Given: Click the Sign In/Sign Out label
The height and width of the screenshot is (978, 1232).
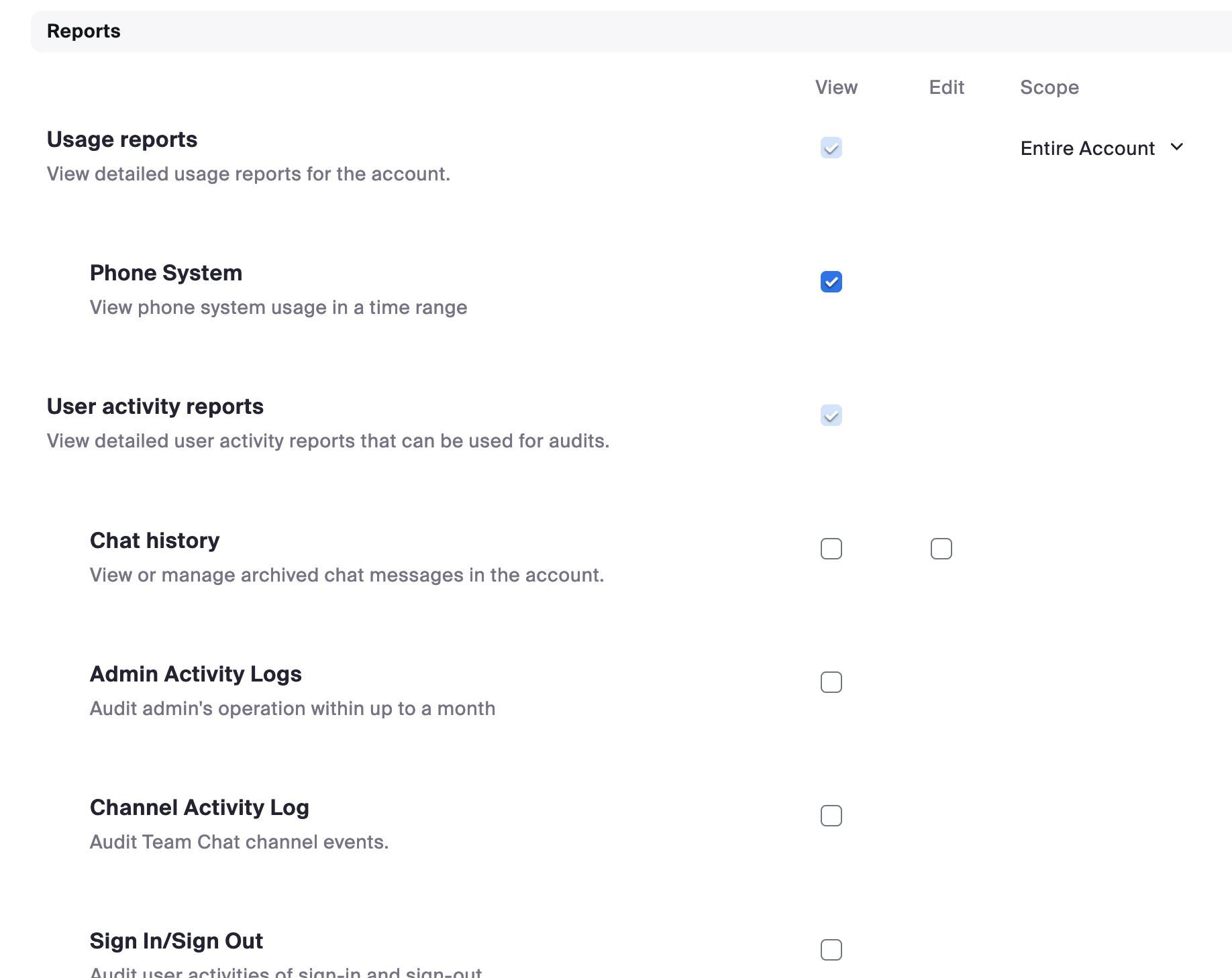Looking at the screenshot, I should point(176,941).
